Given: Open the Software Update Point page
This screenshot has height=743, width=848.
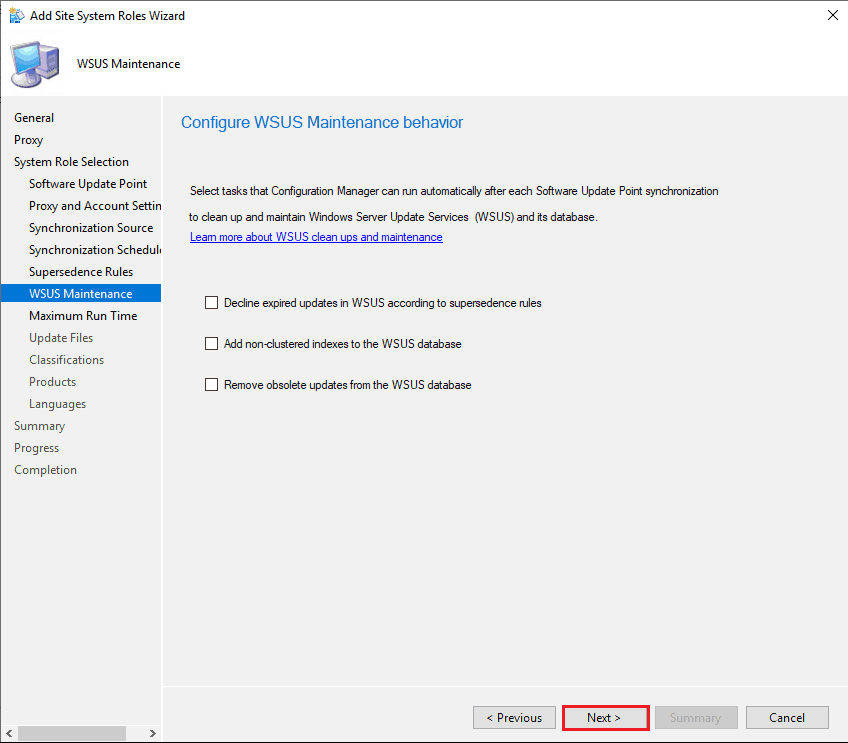Looking at the screenshot, I should [x=88, y=184].
